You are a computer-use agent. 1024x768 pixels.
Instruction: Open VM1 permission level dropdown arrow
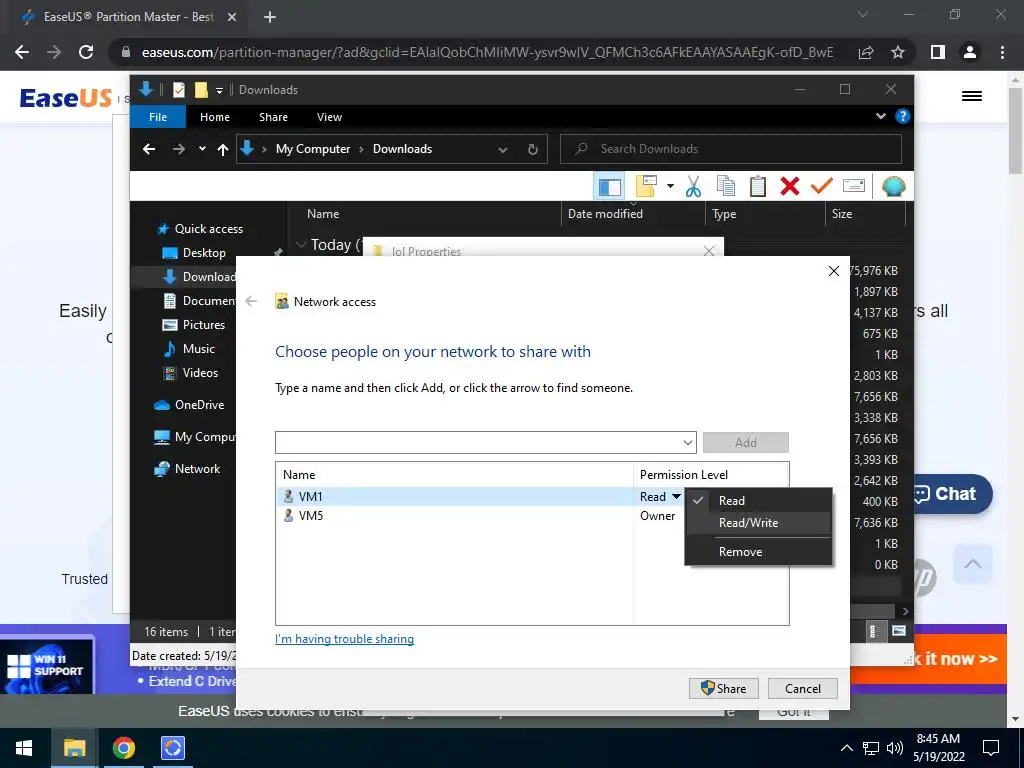pyautogui.click(x=676, y=497)
